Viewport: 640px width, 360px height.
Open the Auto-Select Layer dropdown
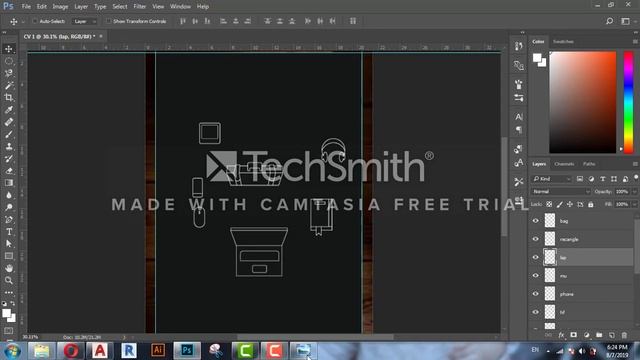84,21
